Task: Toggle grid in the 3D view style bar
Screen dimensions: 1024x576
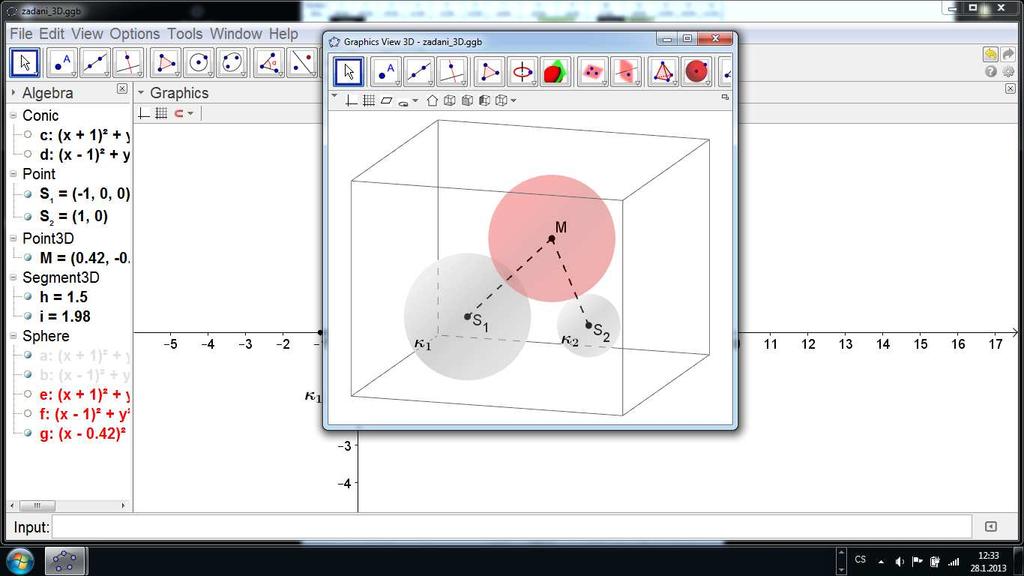Action: tap(369, 101)
